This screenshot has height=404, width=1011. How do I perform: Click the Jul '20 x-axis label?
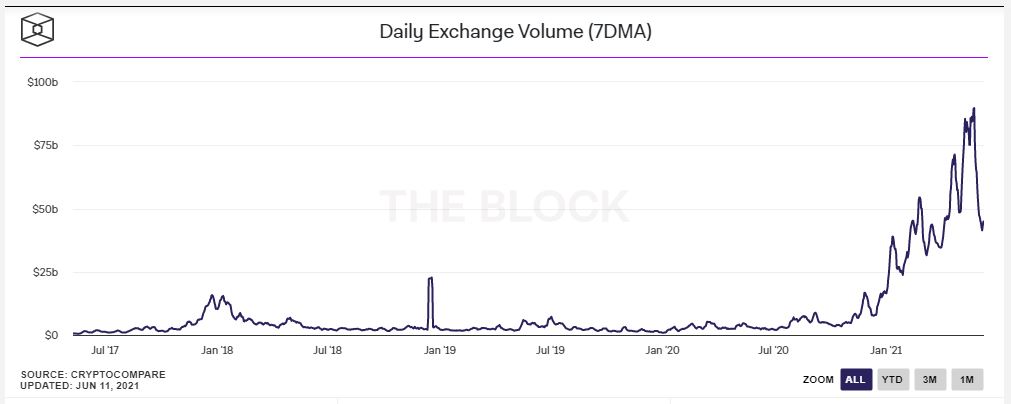[774, 351]
